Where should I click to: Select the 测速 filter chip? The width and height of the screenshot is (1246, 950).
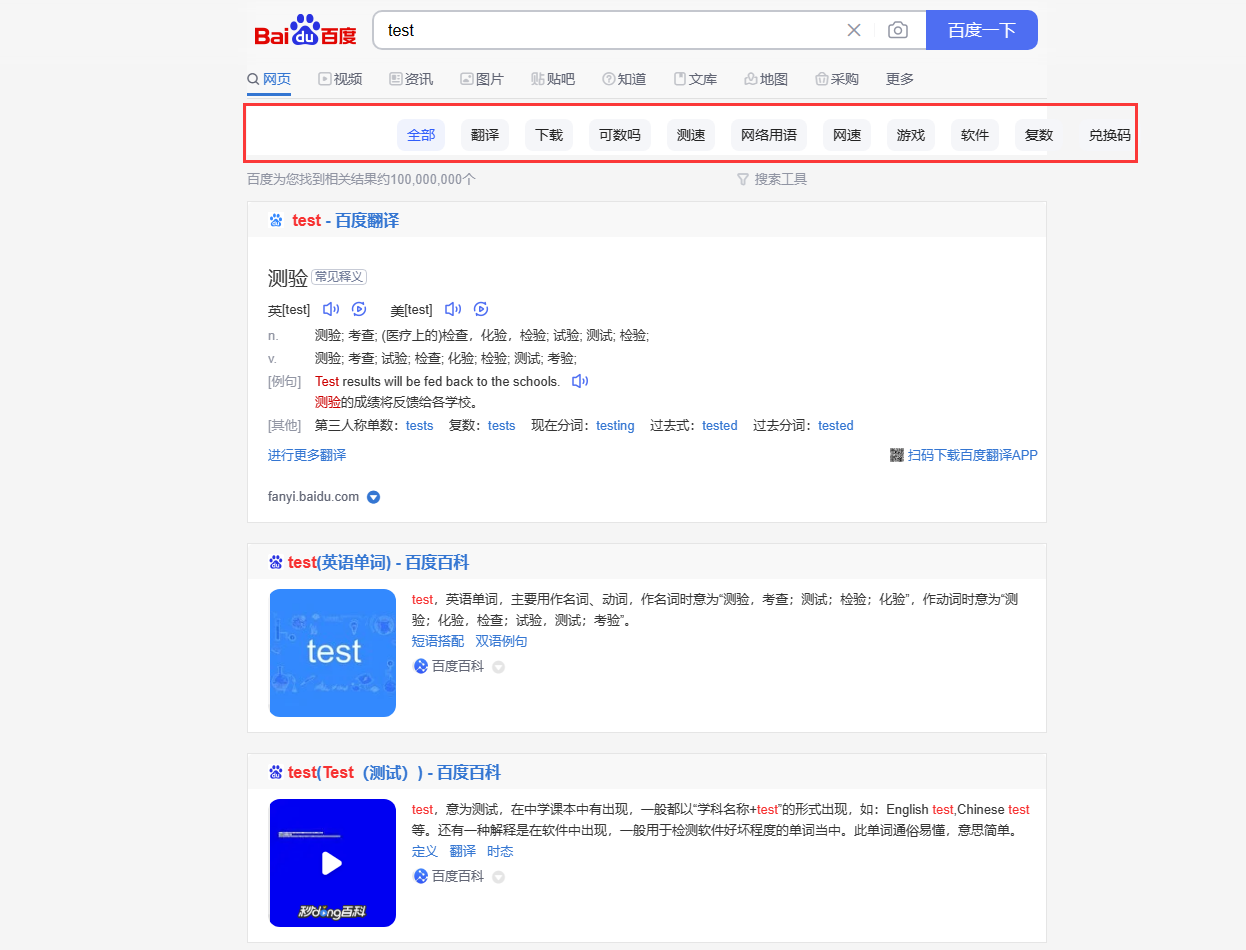(690, 134)
